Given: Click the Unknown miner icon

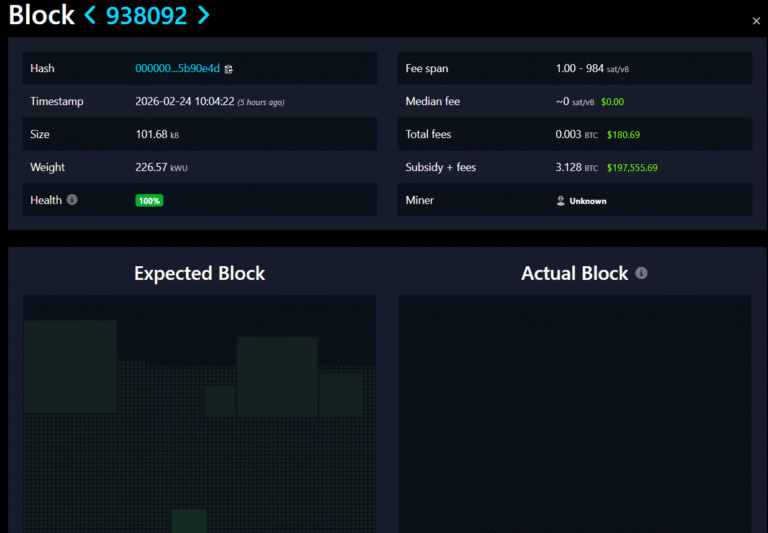Looking at the screenshot, I should (560, 201).
